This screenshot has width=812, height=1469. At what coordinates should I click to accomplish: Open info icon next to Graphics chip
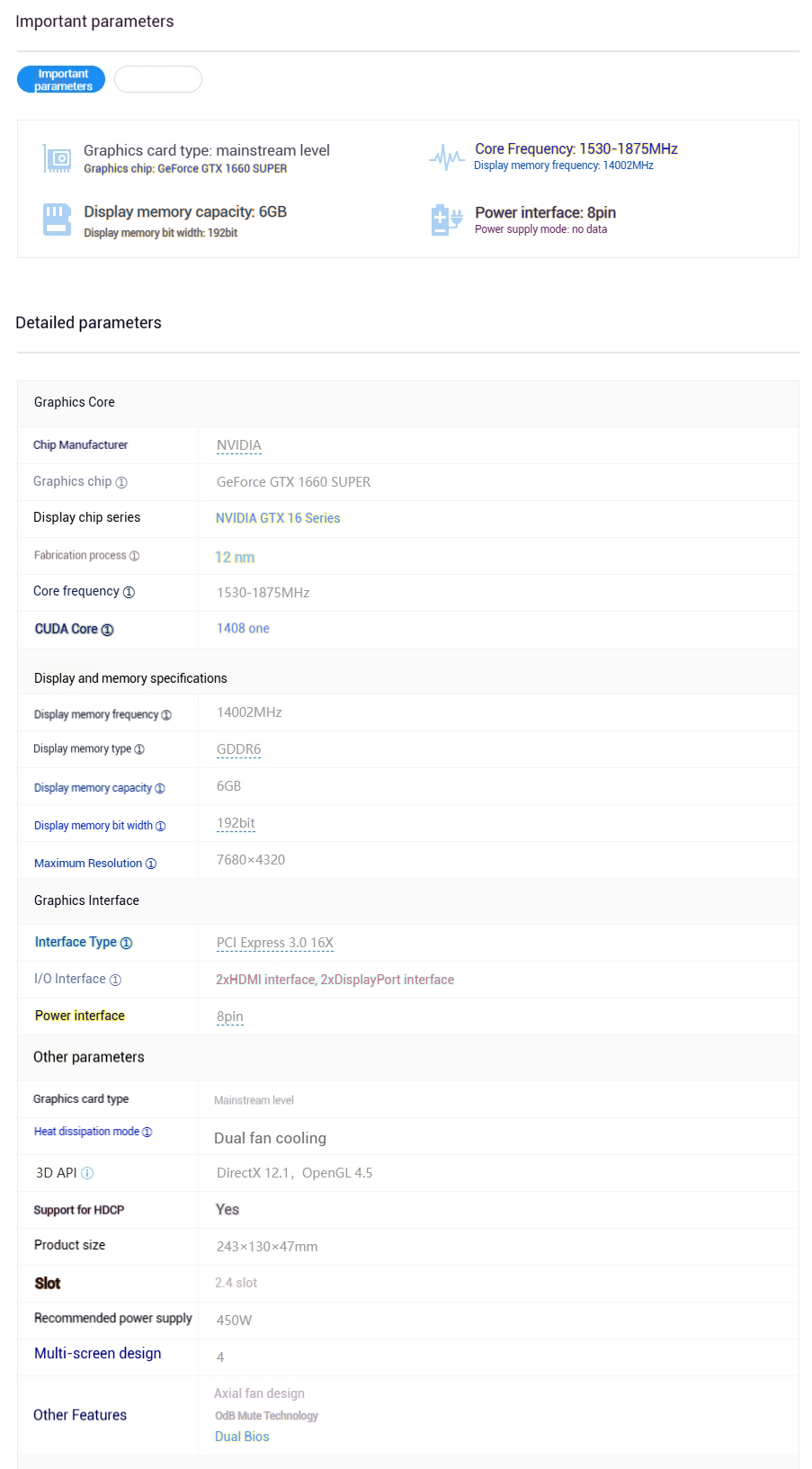[x=121, y=482]
